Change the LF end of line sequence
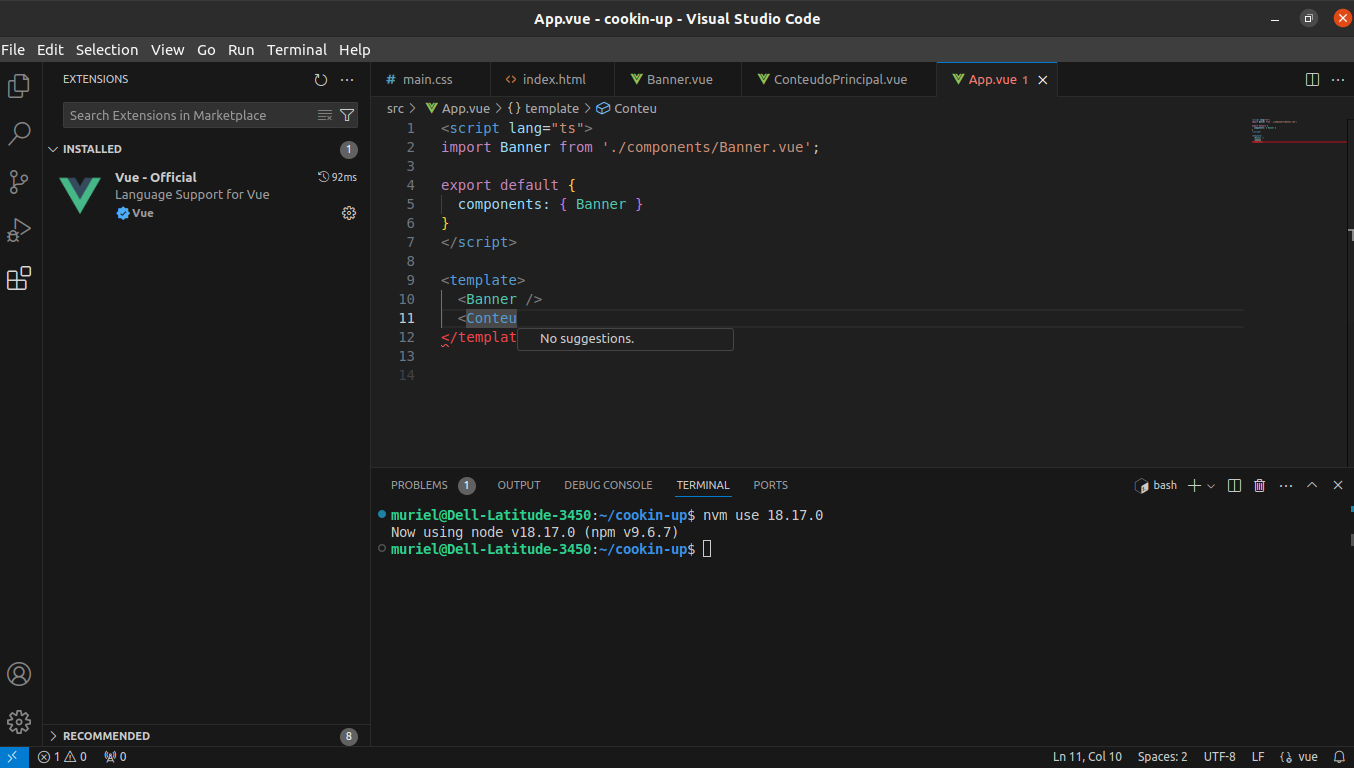This screenshot has width=1354, height=768. (1258, 757)
